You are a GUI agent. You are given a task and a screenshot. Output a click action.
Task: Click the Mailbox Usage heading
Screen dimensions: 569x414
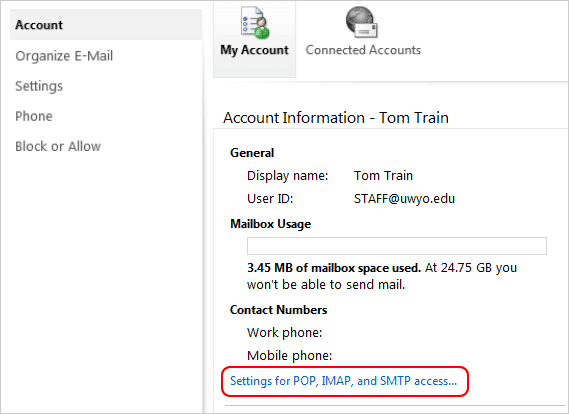tap(270, 224)
